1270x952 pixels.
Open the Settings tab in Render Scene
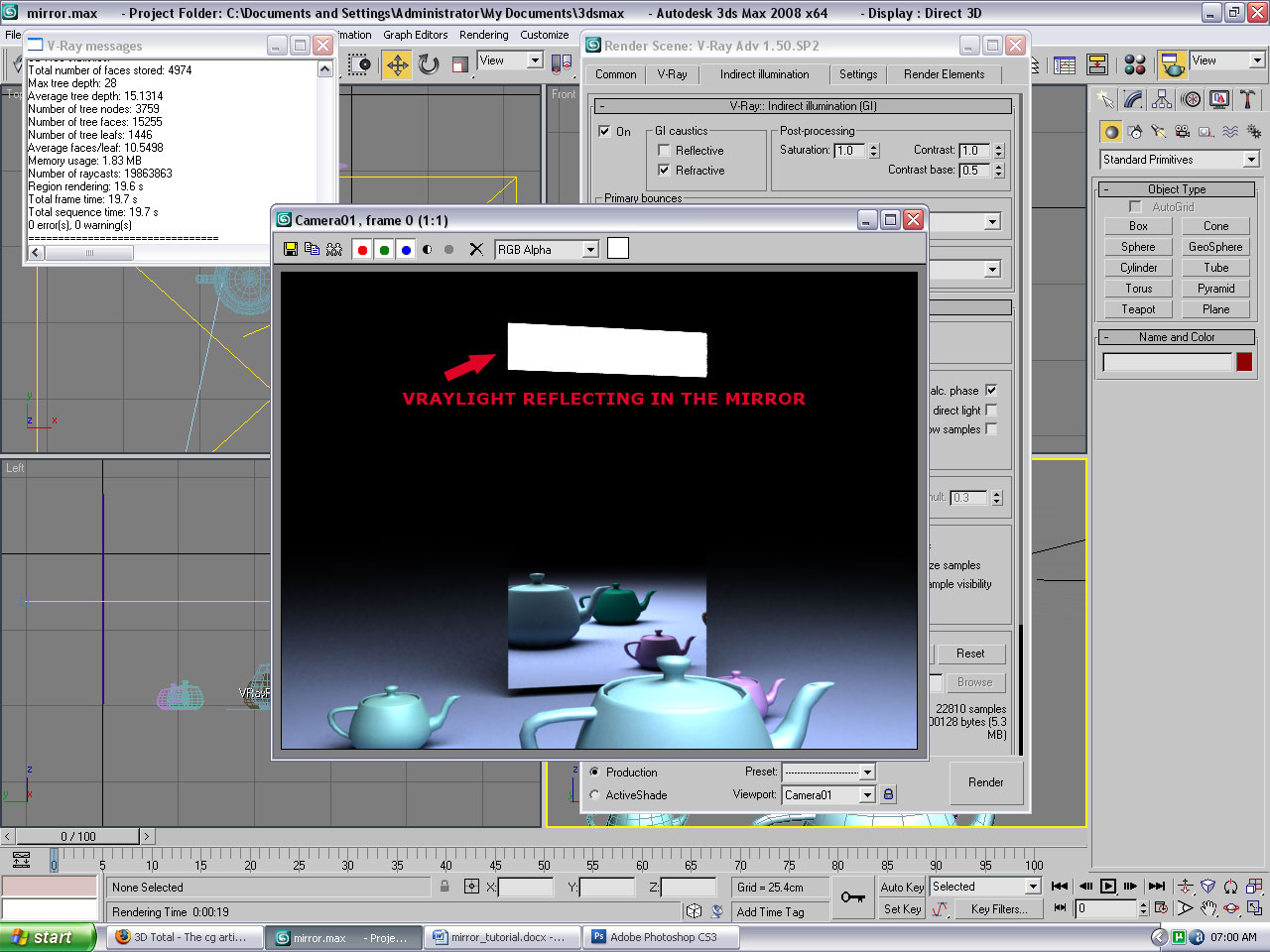tap(858, 74)
